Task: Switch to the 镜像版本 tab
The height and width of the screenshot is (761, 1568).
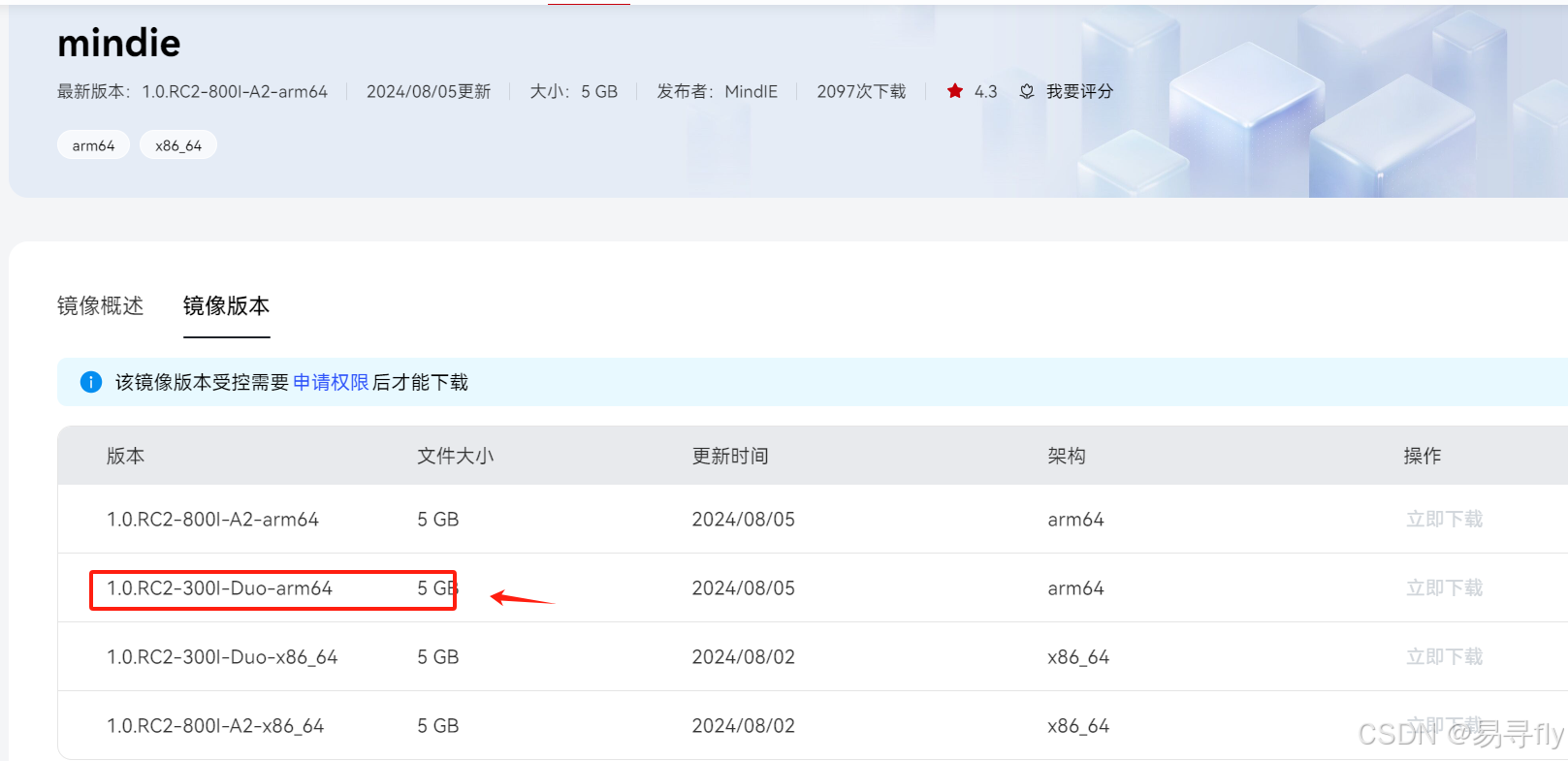Action: click(227, 306)
